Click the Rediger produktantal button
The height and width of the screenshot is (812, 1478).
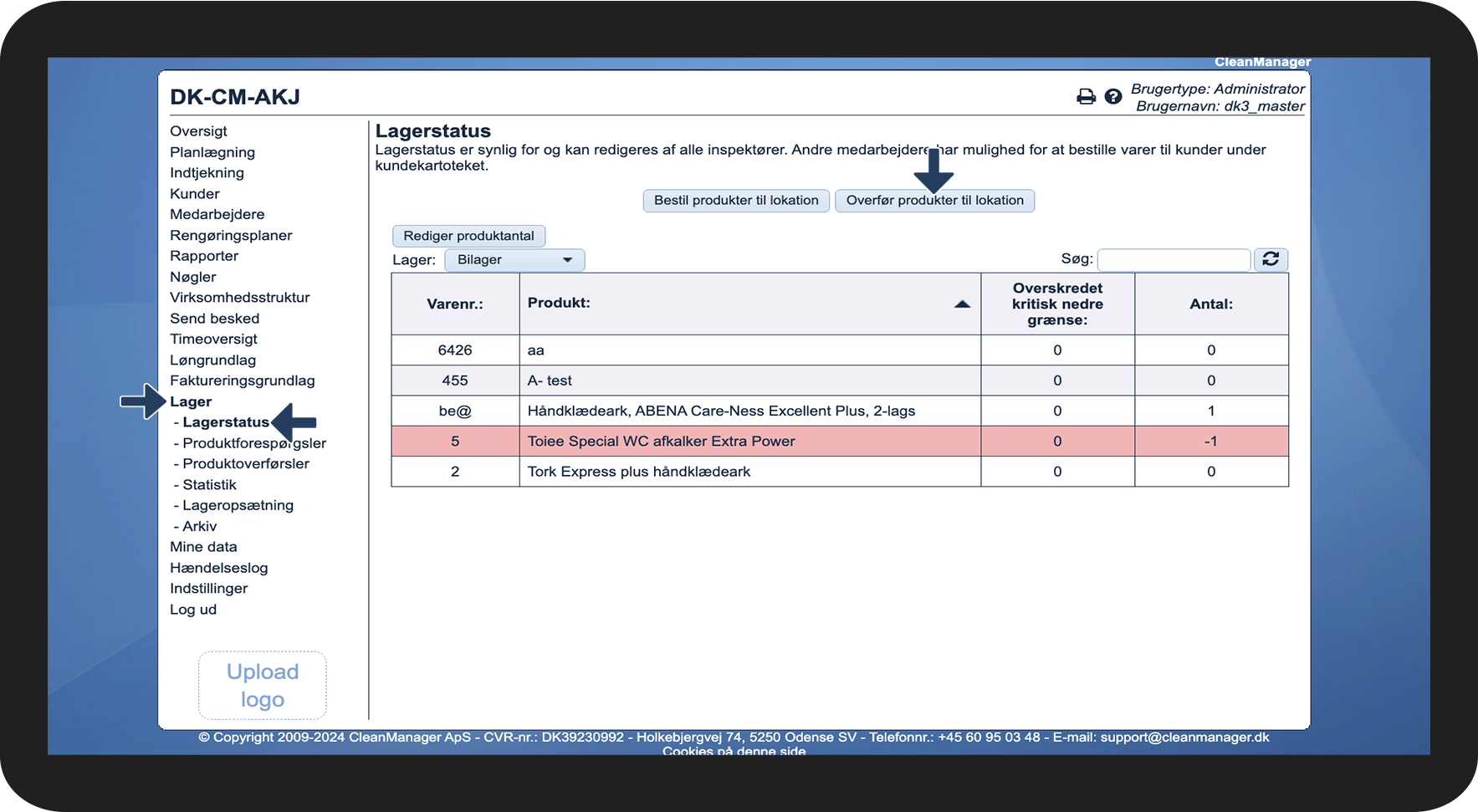468,236
